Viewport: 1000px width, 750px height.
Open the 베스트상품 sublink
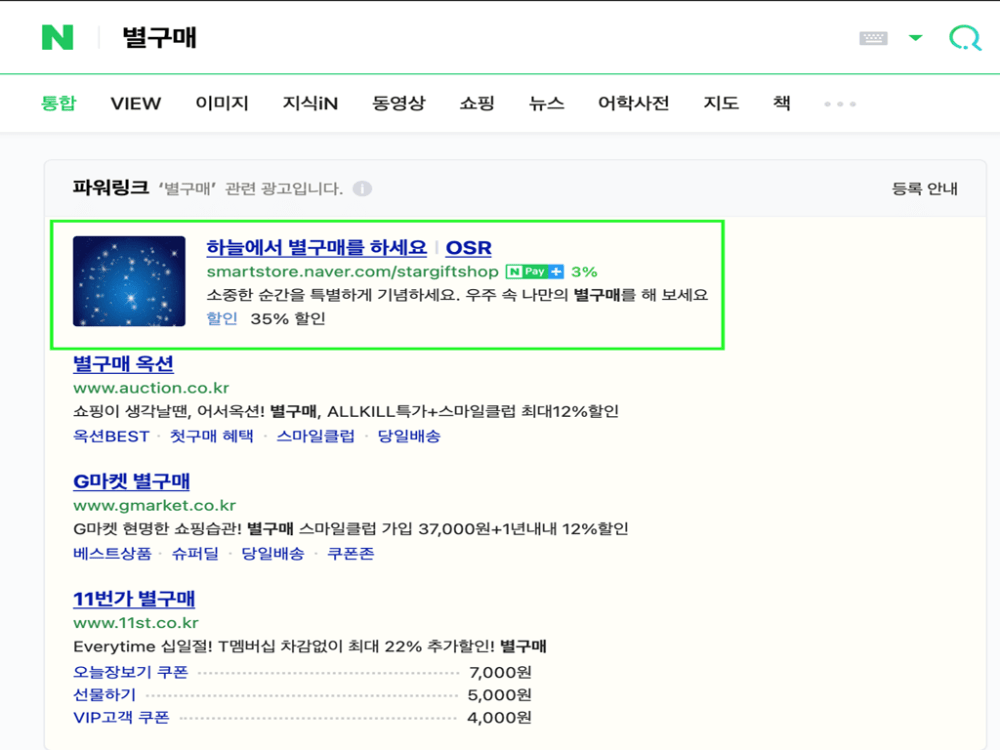pyautogui.click(x=112, y=554)
